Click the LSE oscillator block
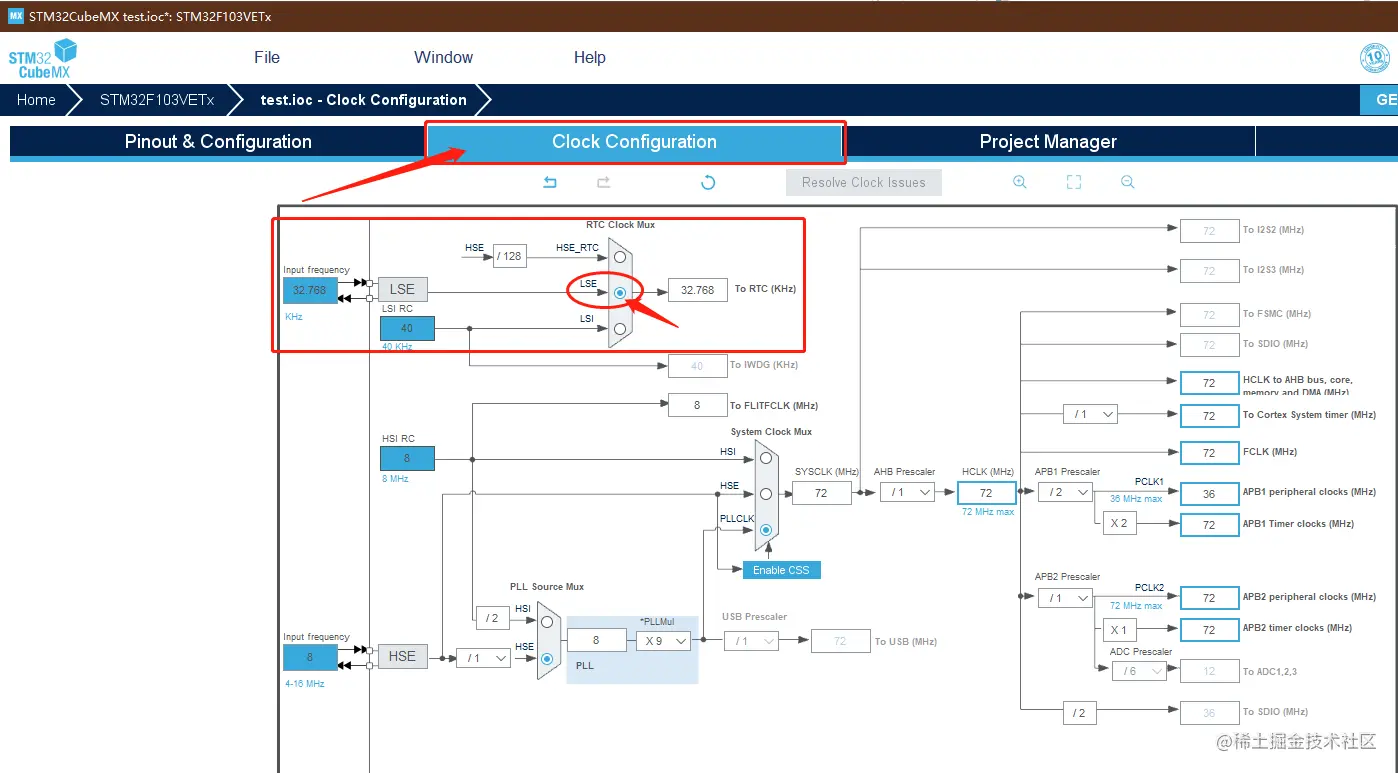1398x773 pixels. coord(403,290)
